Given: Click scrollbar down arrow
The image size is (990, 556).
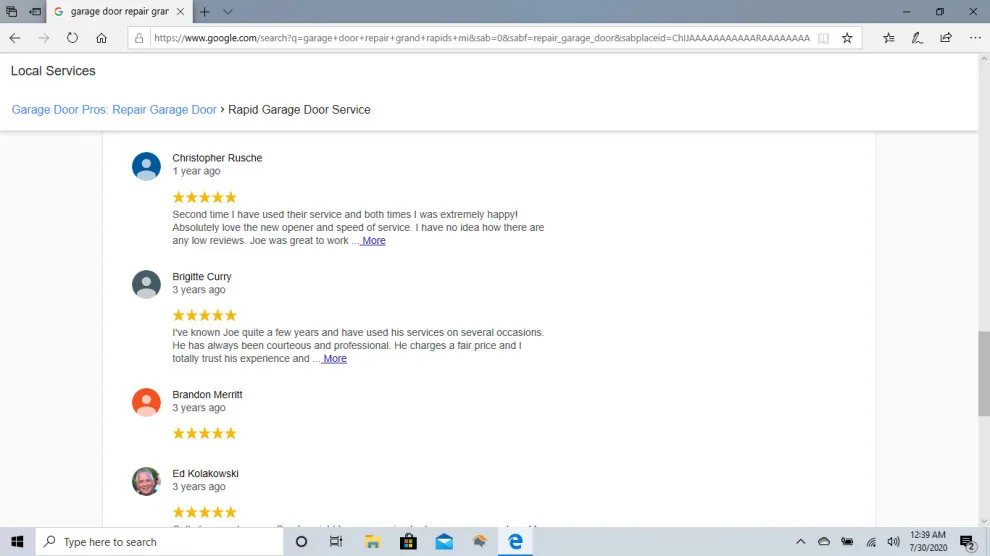Looking at the screenshot, I should click(x=984, y=522).
